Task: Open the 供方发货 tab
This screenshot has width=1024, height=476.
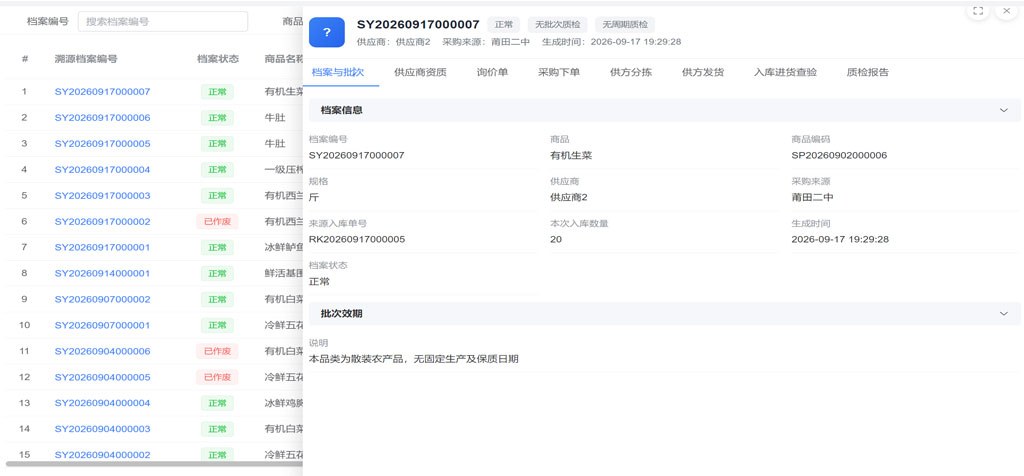Action: point(703,72)
